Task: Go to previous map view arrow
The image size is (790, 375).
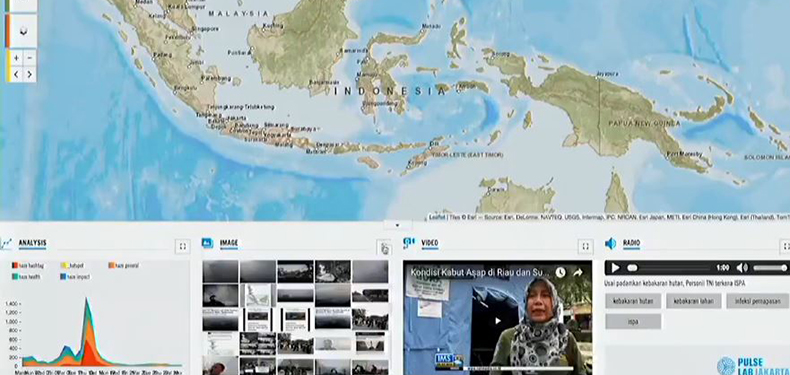Action: (16, 75)
